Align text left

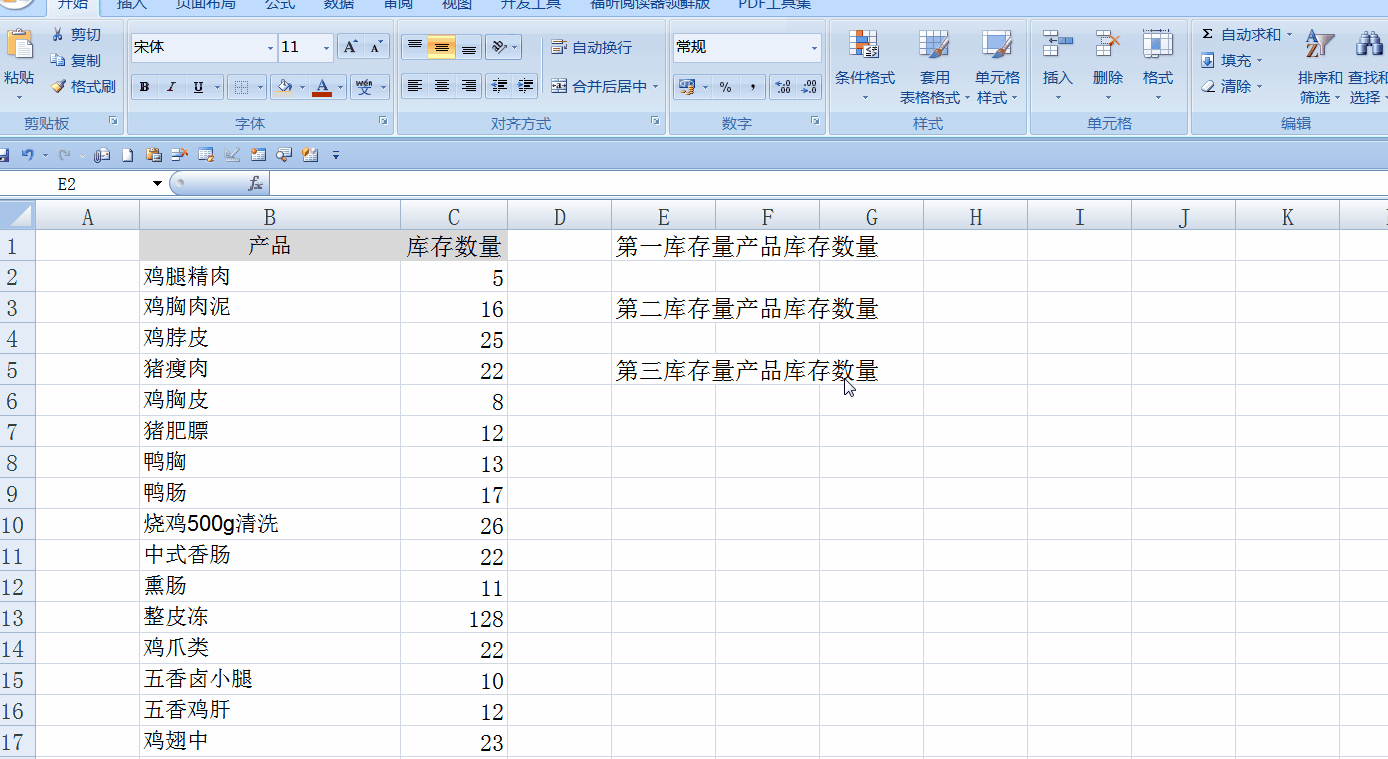414,87
